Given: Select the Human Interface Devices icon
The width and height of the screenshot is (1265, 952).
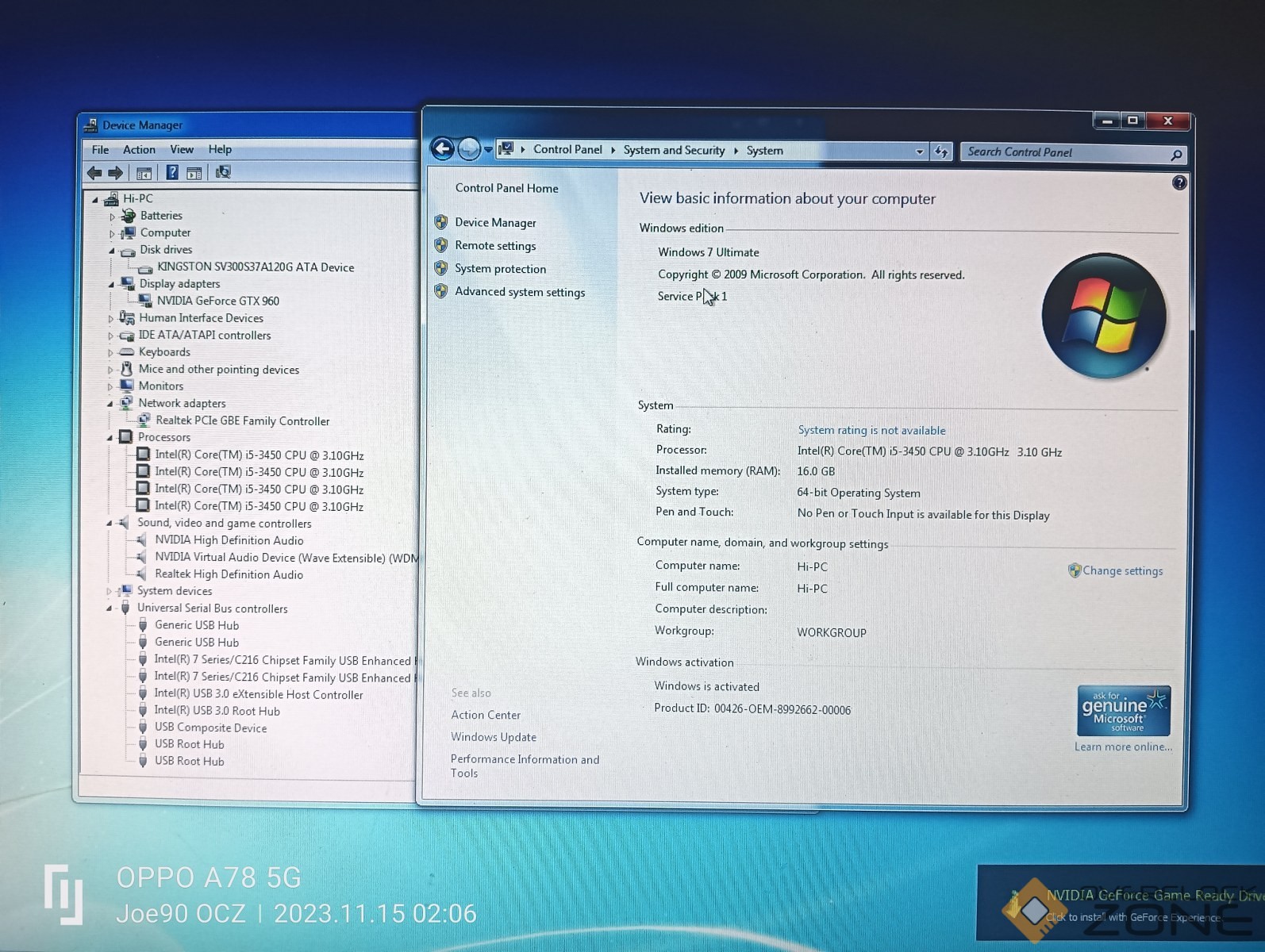Looking at the screenshot, I should (126, 317).
